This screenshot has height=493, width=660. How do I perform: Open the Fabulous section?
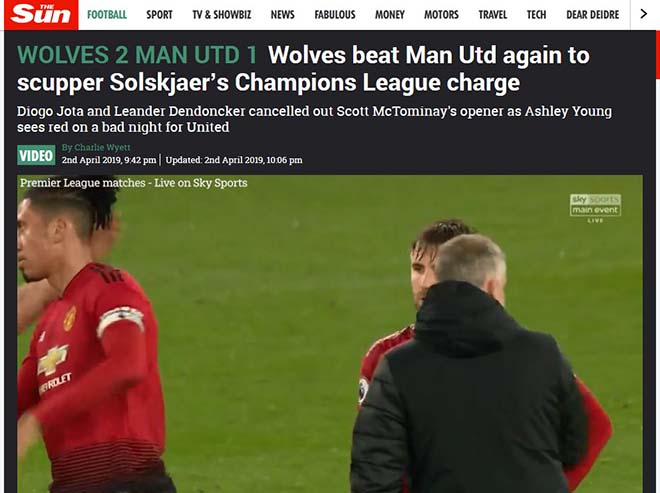point(335,15)
